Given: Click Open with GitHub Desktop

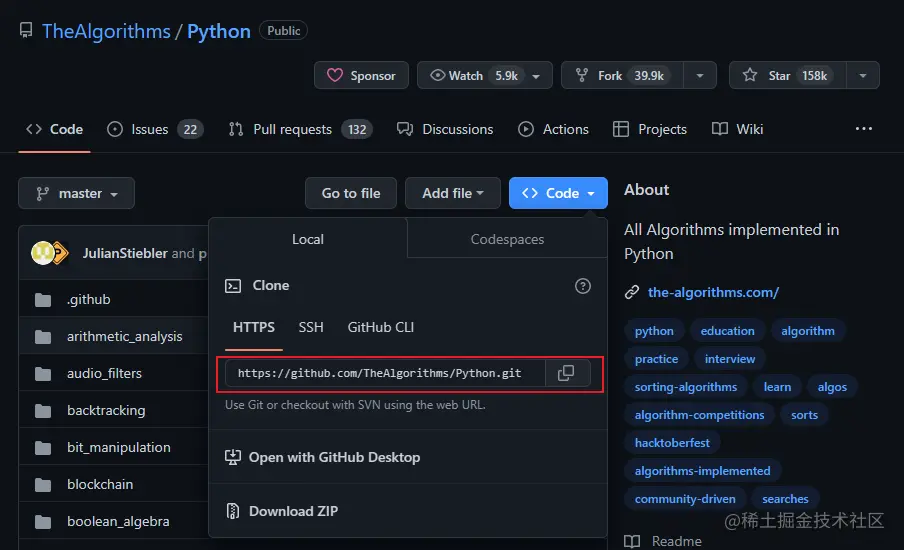Looking at the screenshot, I should tap(334, 457).
